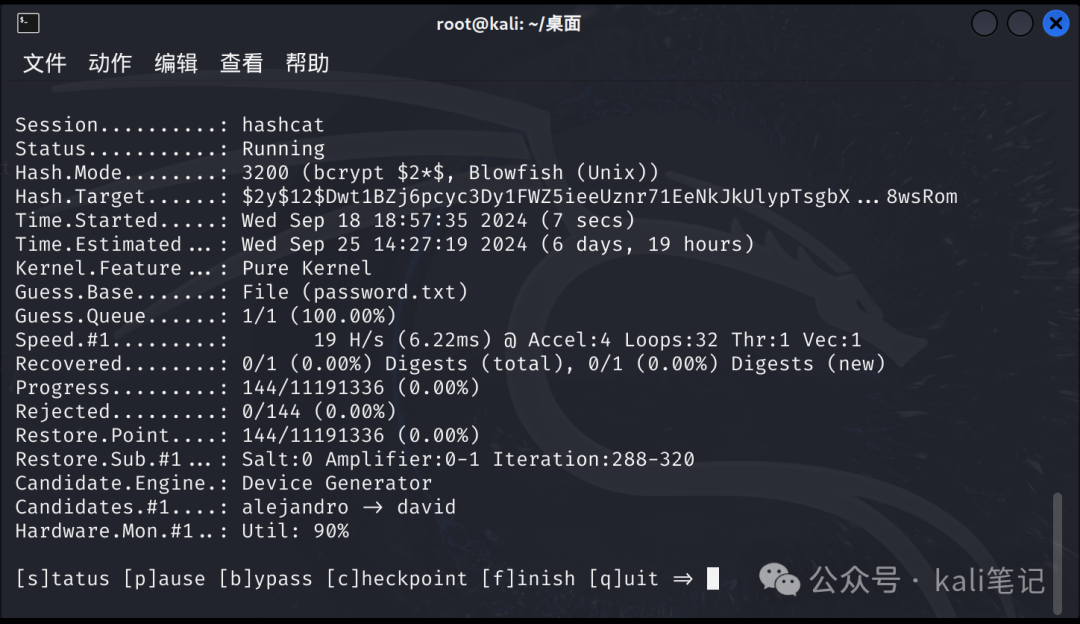Screen dimensions: 1080x624
Task: Click the minimize window circle button
Action: 984,23
